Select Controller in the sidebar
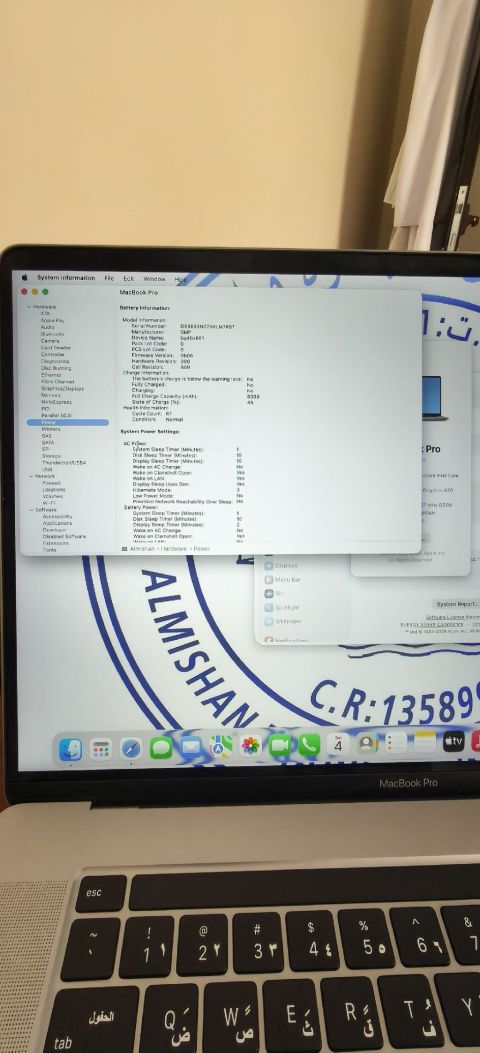This screenshot has height=1053, width=480. pos(52,355)
